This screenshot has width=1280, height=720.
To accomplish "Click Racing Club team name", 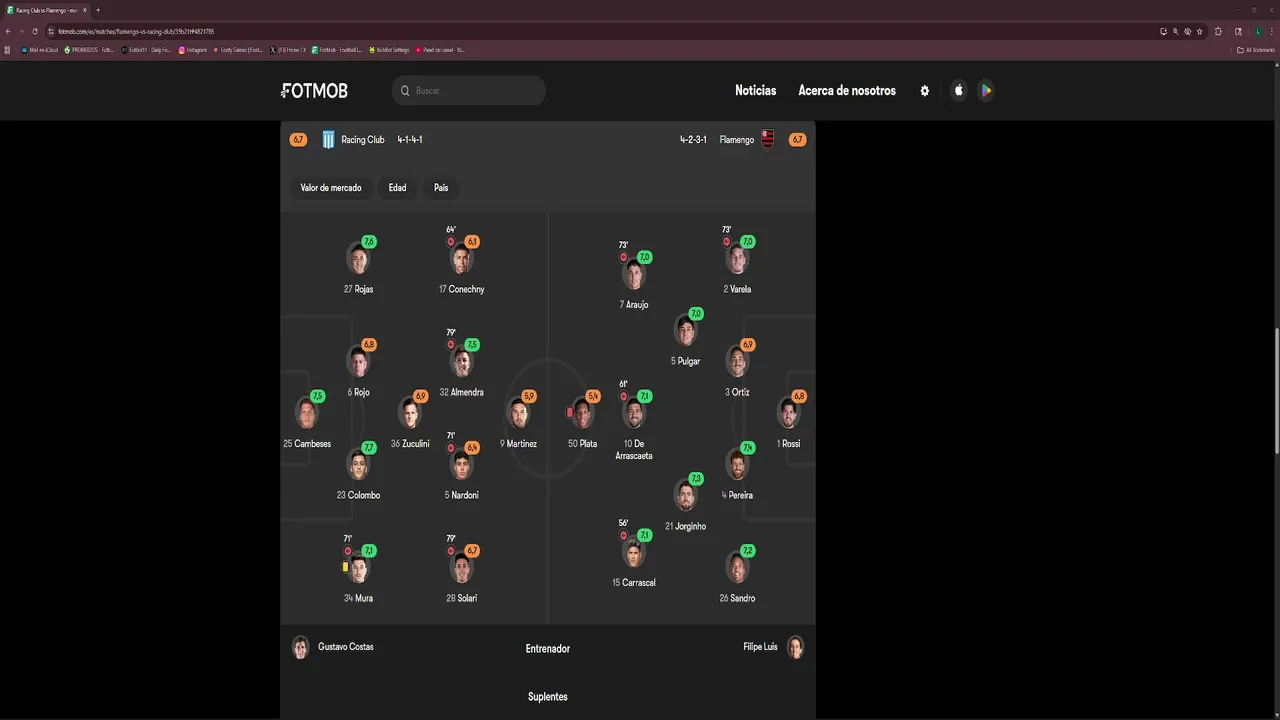I will tap(363, 140).
